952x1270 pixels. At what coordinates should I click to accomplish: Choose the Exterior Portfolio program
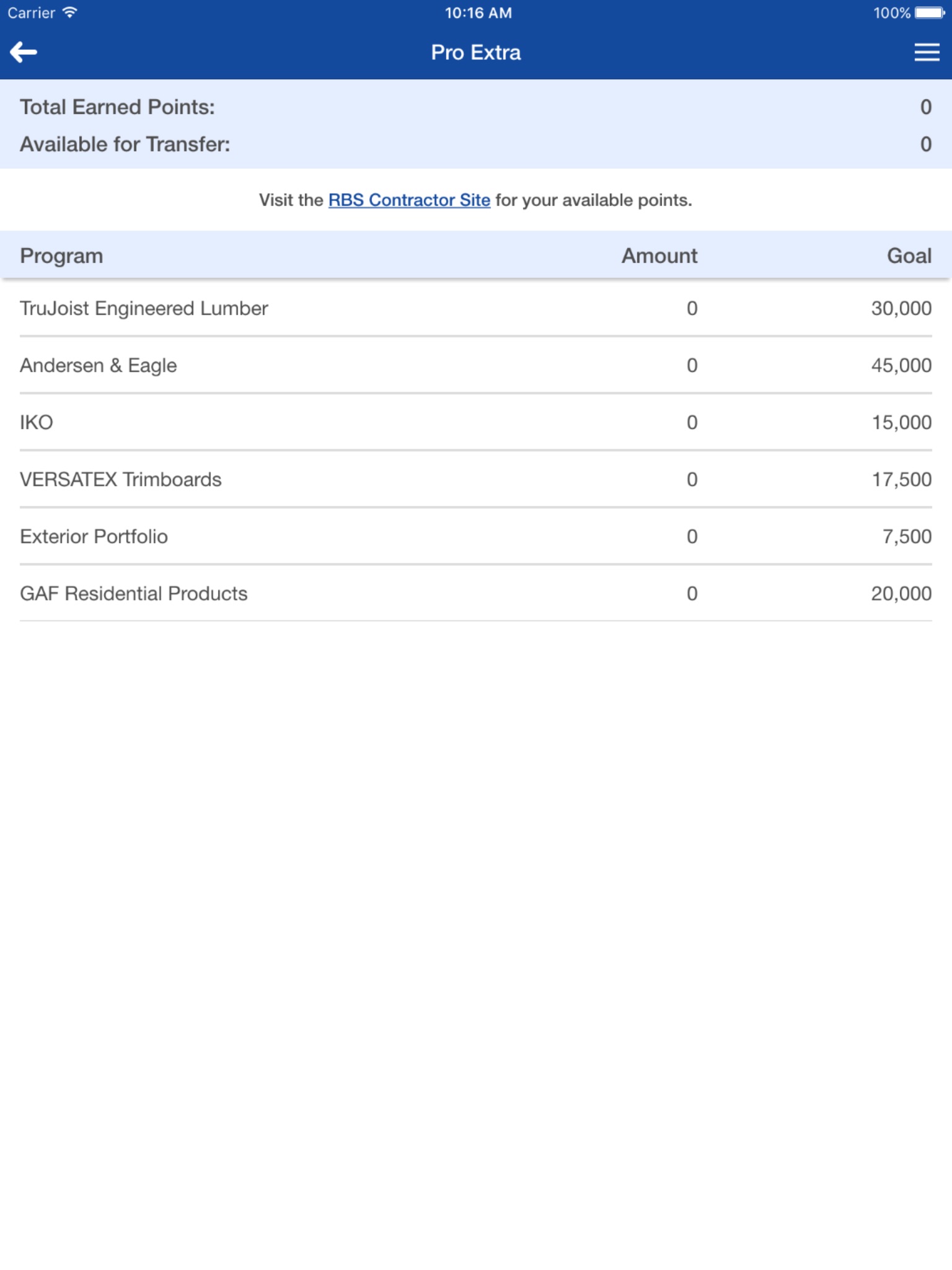(x=94, y=537)
